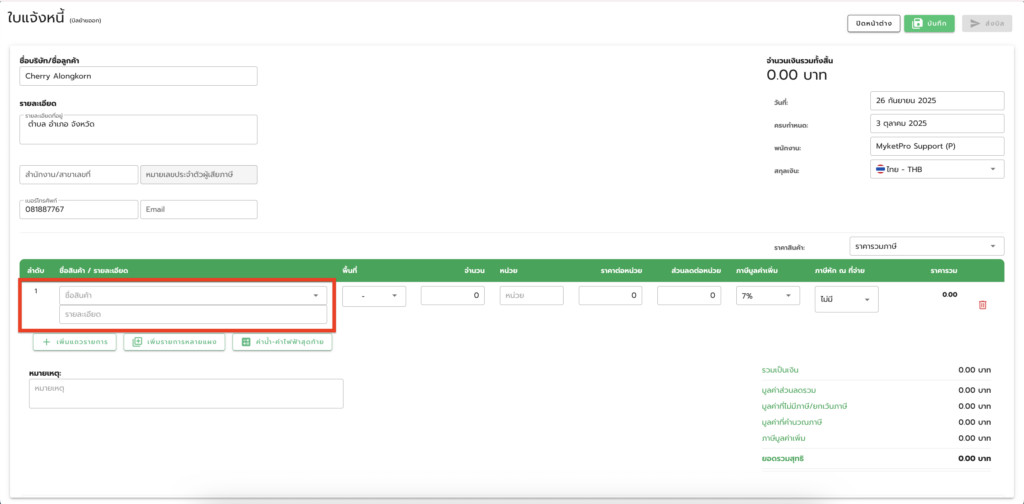The width and height of the screenshot is (1024, 504).
Task: Open the product name (ชื่อสินค้า) dropdown
Action: 192,296
